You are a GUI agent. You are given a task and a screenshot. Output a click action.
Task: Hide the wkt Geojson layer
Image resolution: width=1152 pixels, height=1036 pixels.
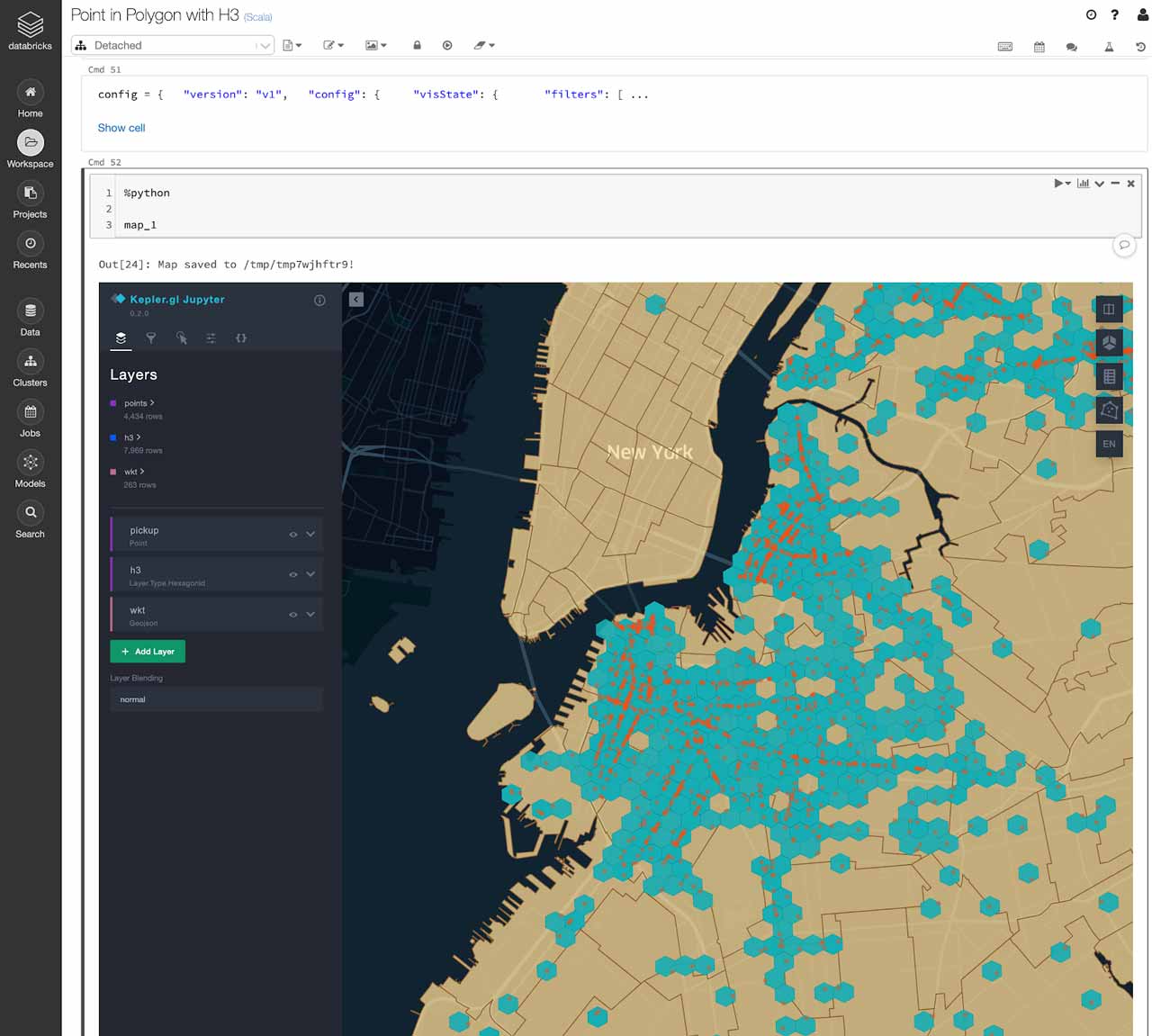click(x=292, y=615)
